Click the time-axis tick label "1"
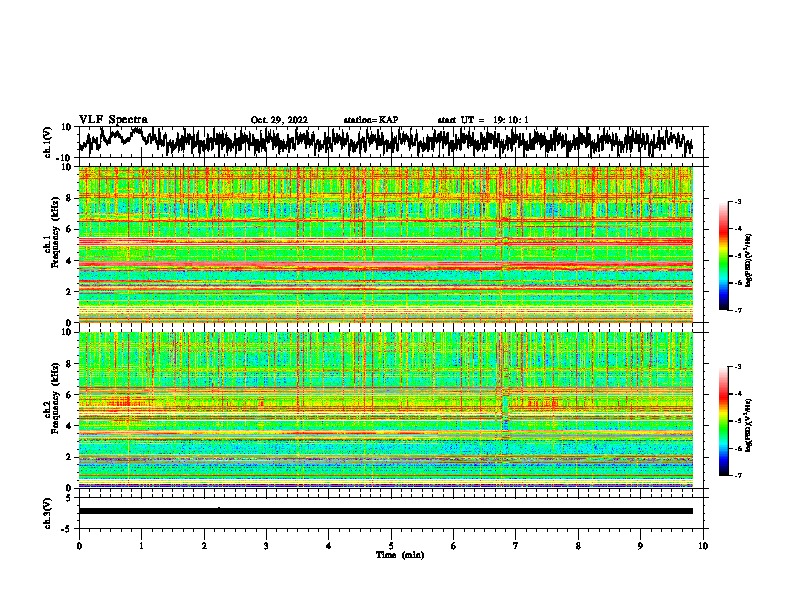 click(x=141, y=546)
